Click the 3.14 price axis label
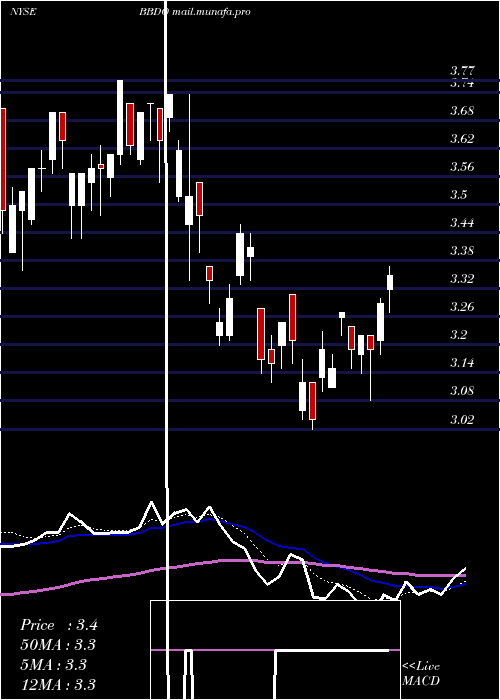 pyautogui.click(x=462, y=363)
